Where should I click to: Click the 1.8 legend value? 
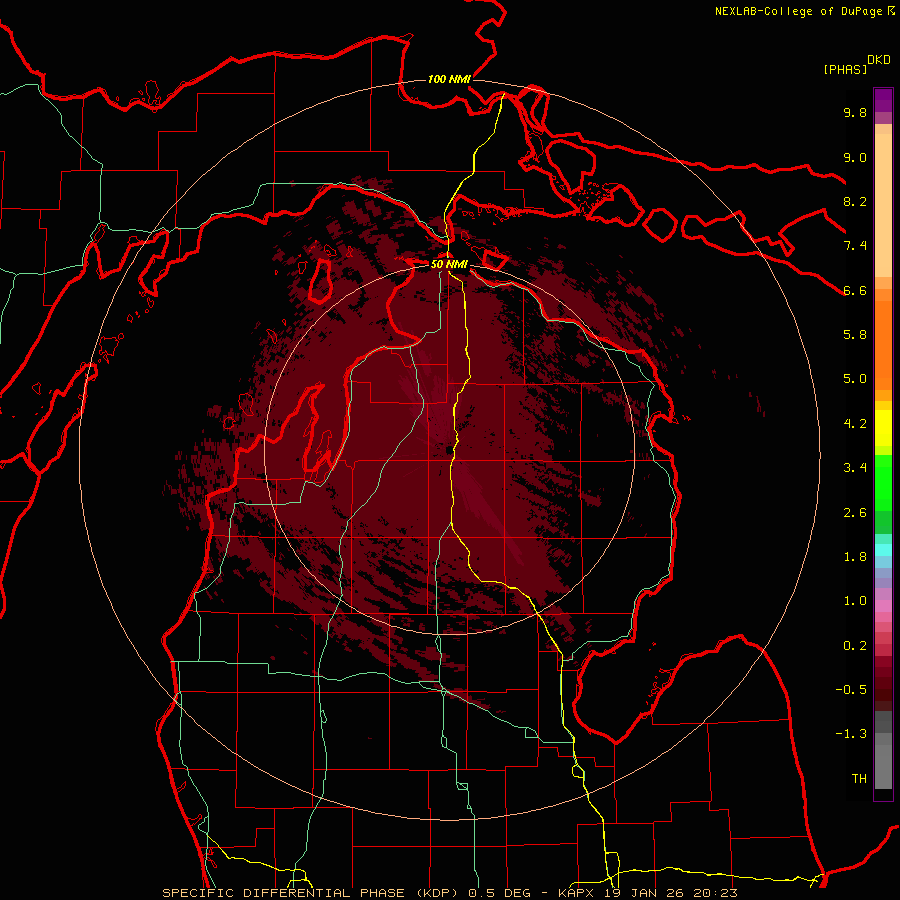pos(855,557)
